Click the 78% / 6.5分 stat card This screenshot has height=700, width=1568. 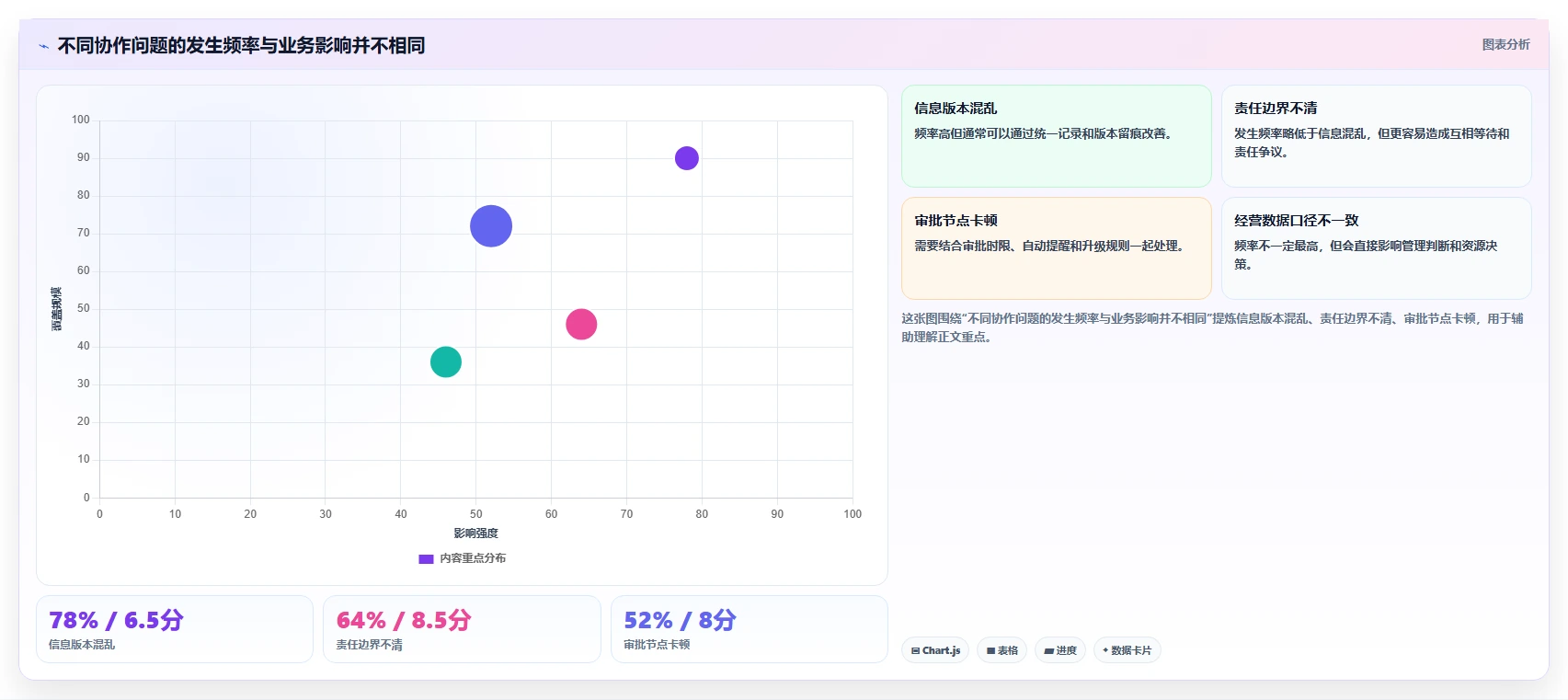[175, 629]
